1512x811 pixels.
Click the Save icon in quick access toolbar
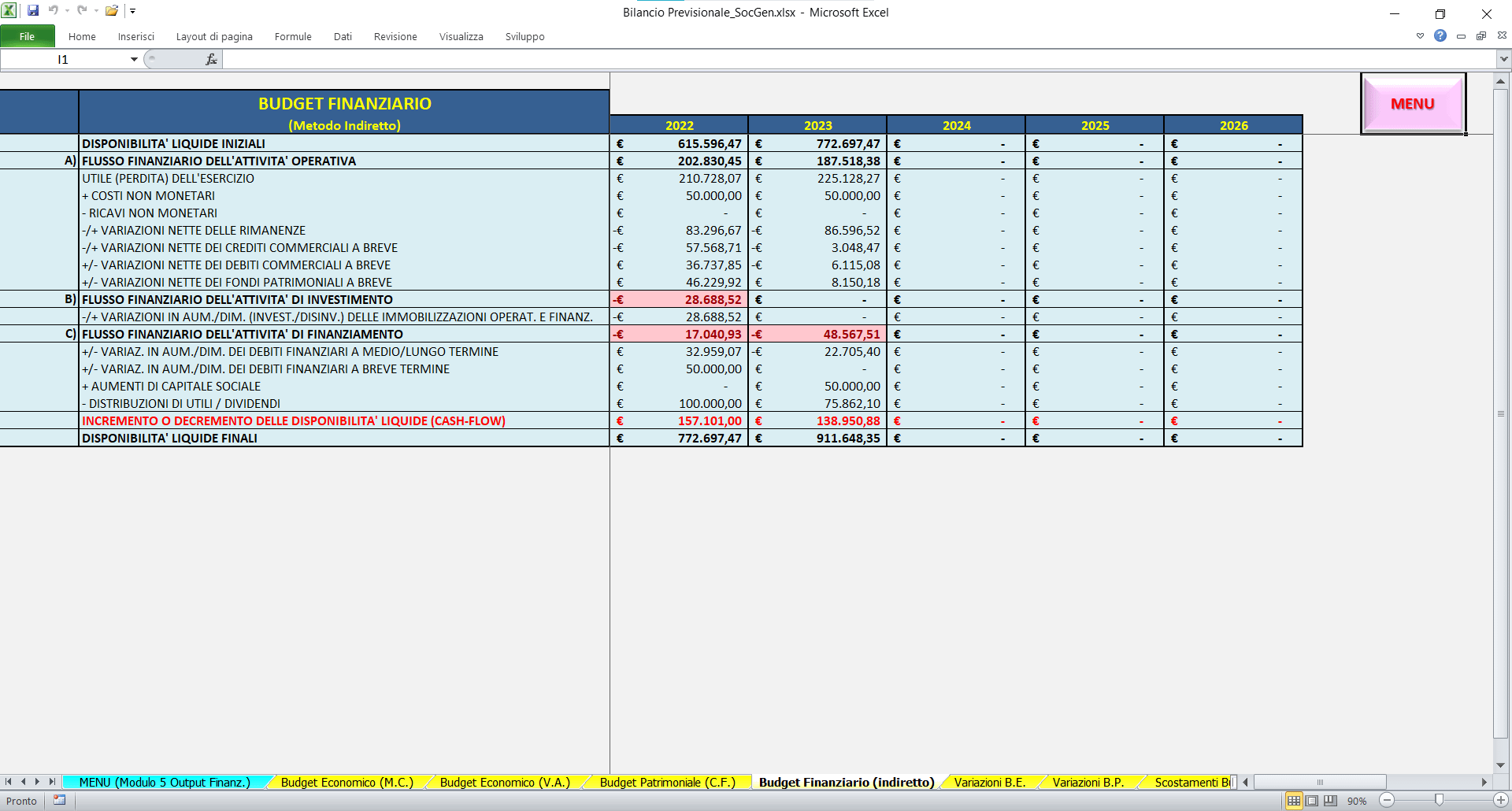coord(33,11)
